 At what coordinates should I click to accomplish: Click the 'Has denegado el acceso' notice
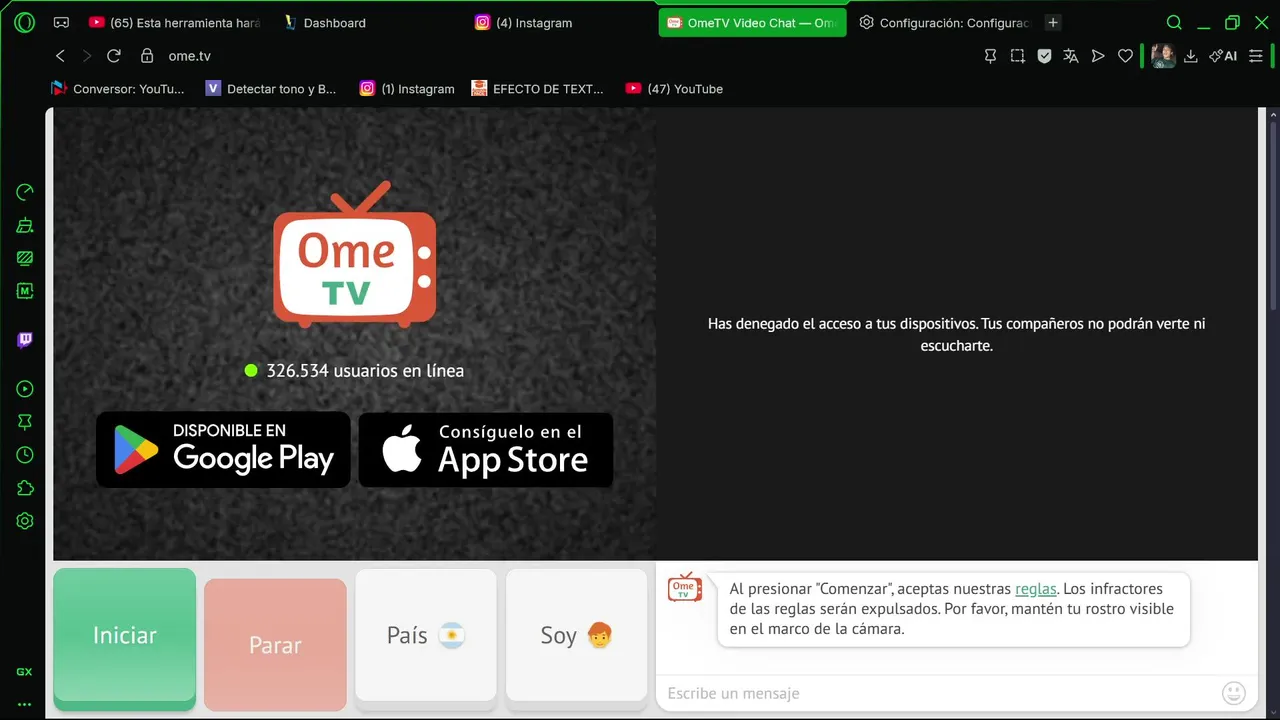(957, 335)
